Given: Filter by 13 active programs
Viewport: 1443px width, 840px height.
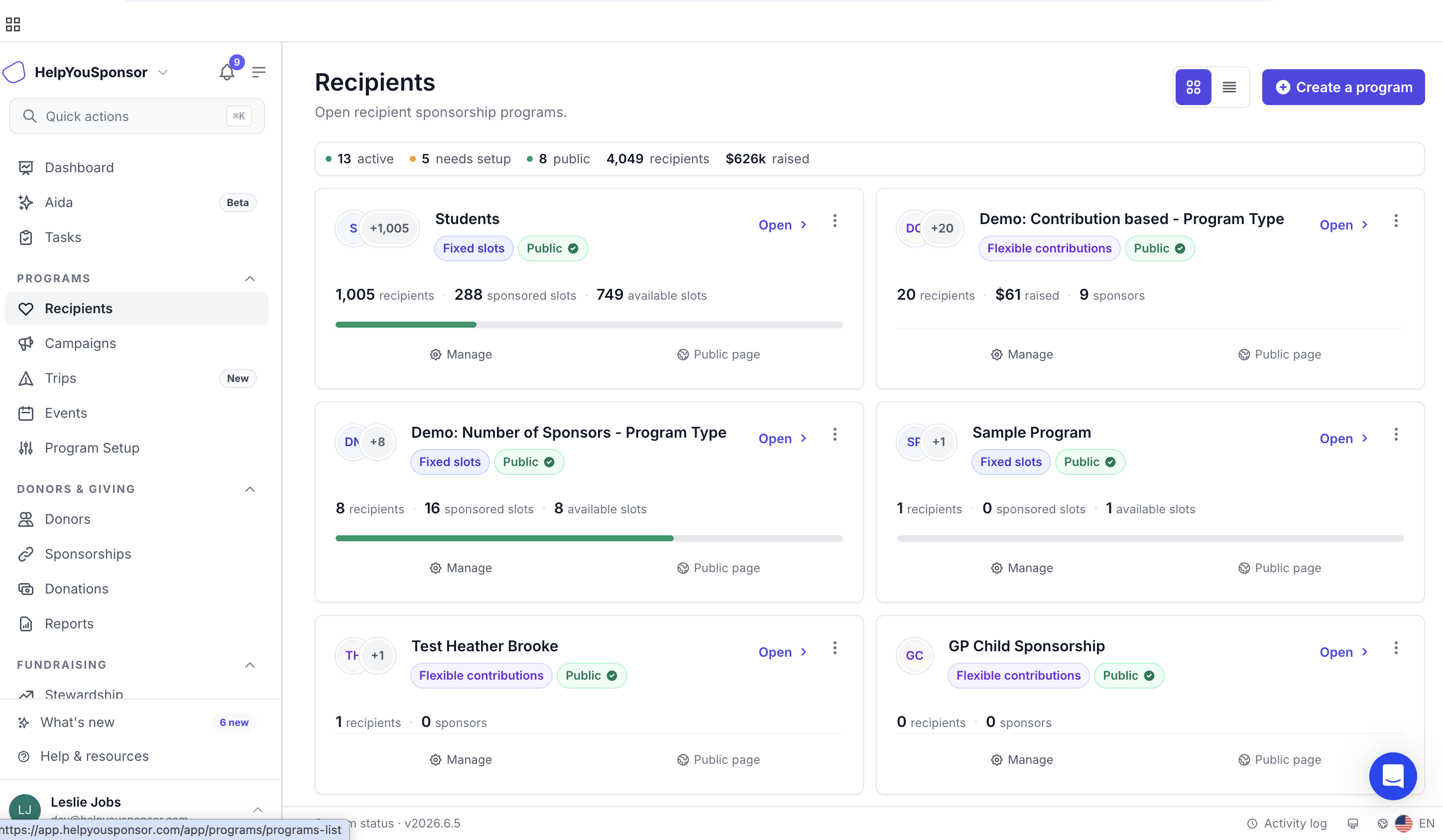Looking at the screenshot, I should tap(360, 159).
